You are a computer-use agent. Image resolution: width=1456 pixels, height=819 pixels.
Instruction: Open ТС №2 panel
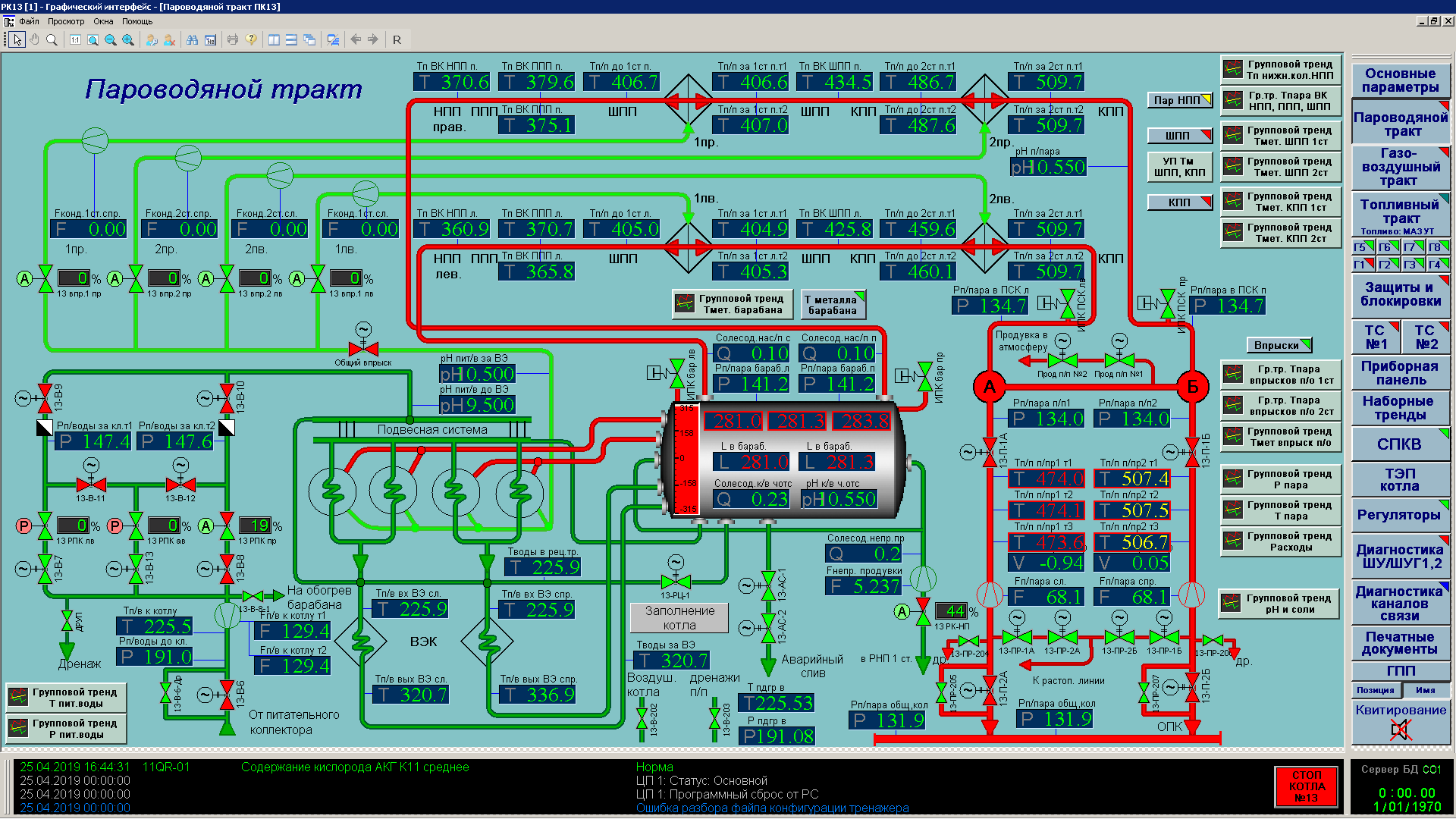point(1426,337)
